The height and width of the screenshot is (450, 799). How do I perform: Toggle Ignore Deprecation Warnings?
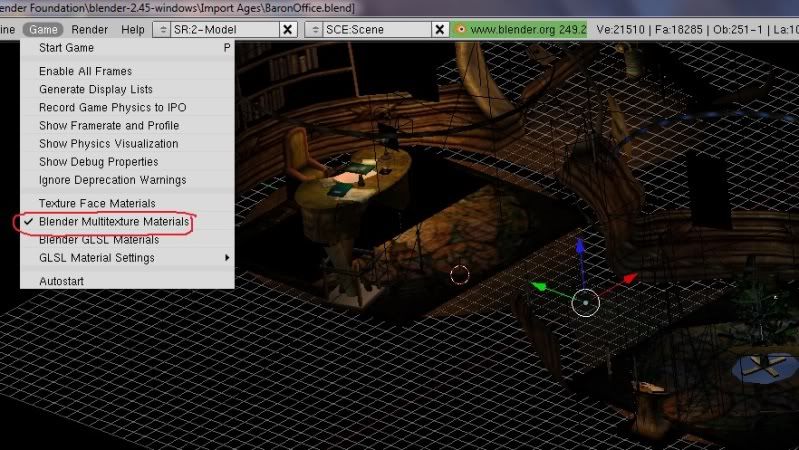[127, 180]
